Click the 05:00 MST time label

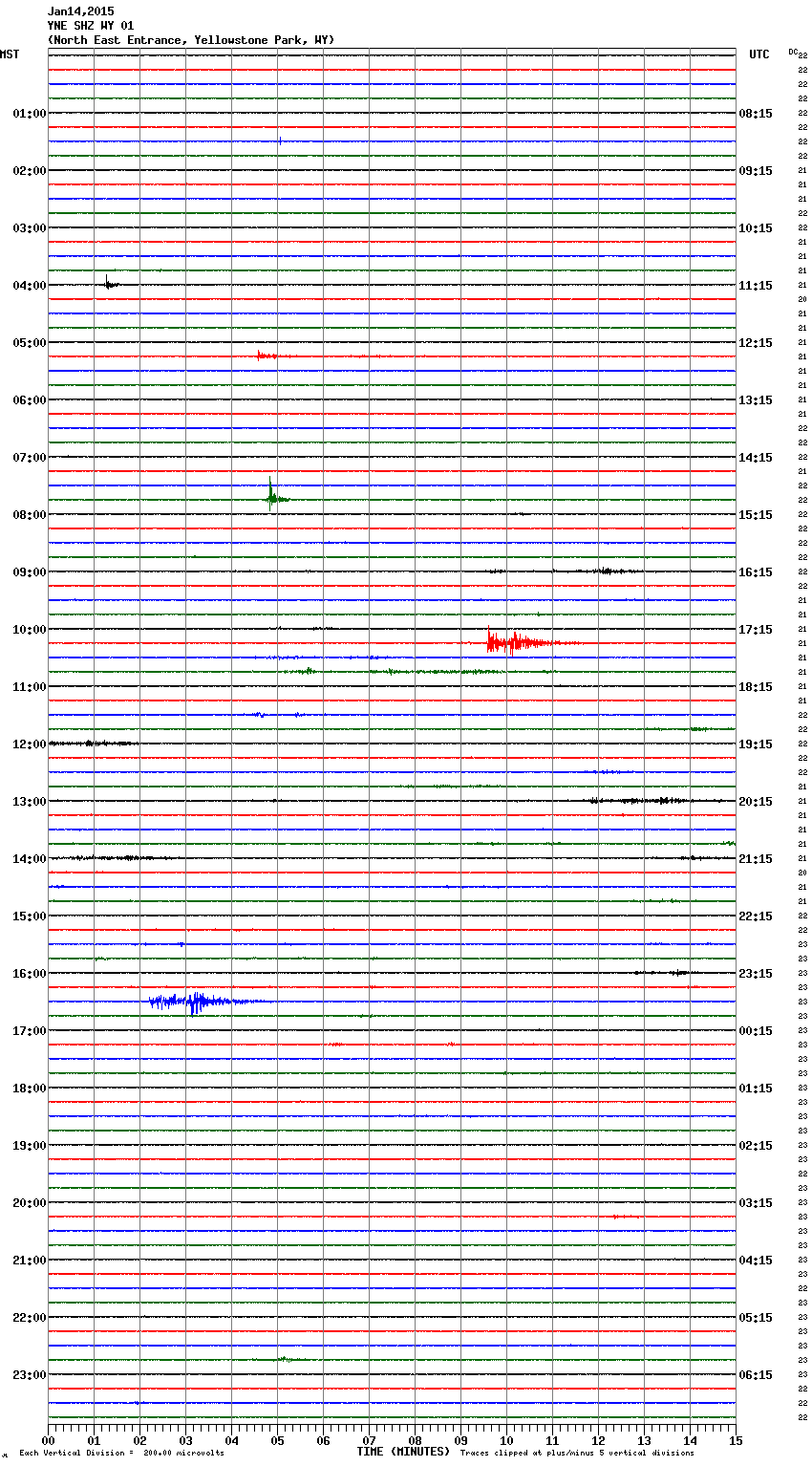[x=29, y=343]
